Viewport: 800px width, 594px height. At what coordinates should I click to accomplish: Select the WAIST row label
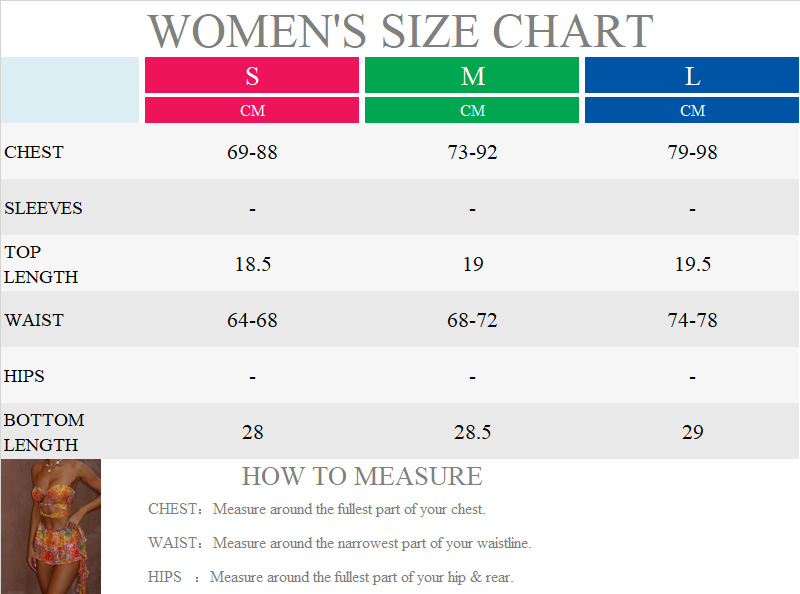tap(34, 320)
